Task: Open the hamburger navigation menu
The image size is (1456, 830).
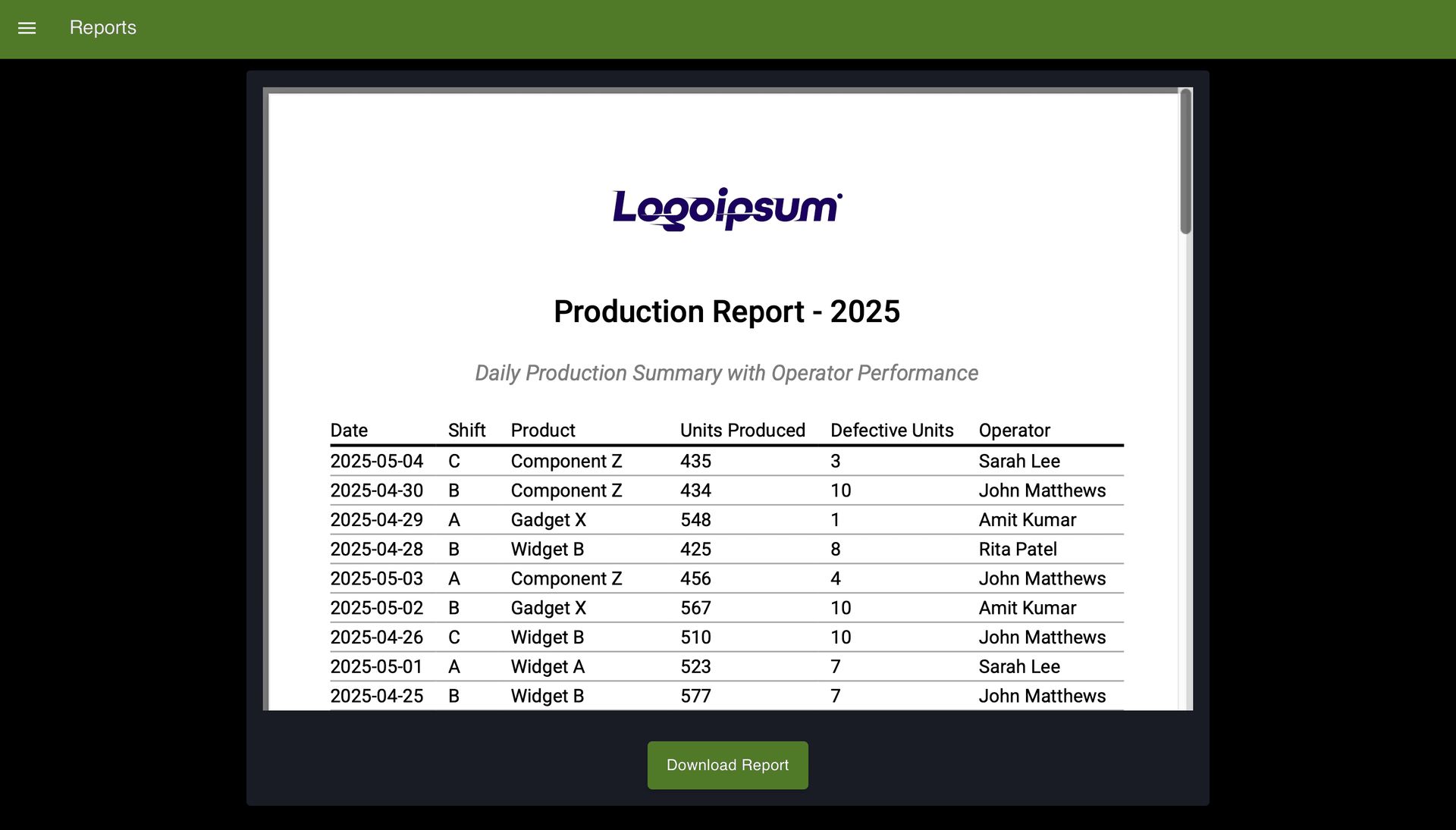Action: coord(27,28)
